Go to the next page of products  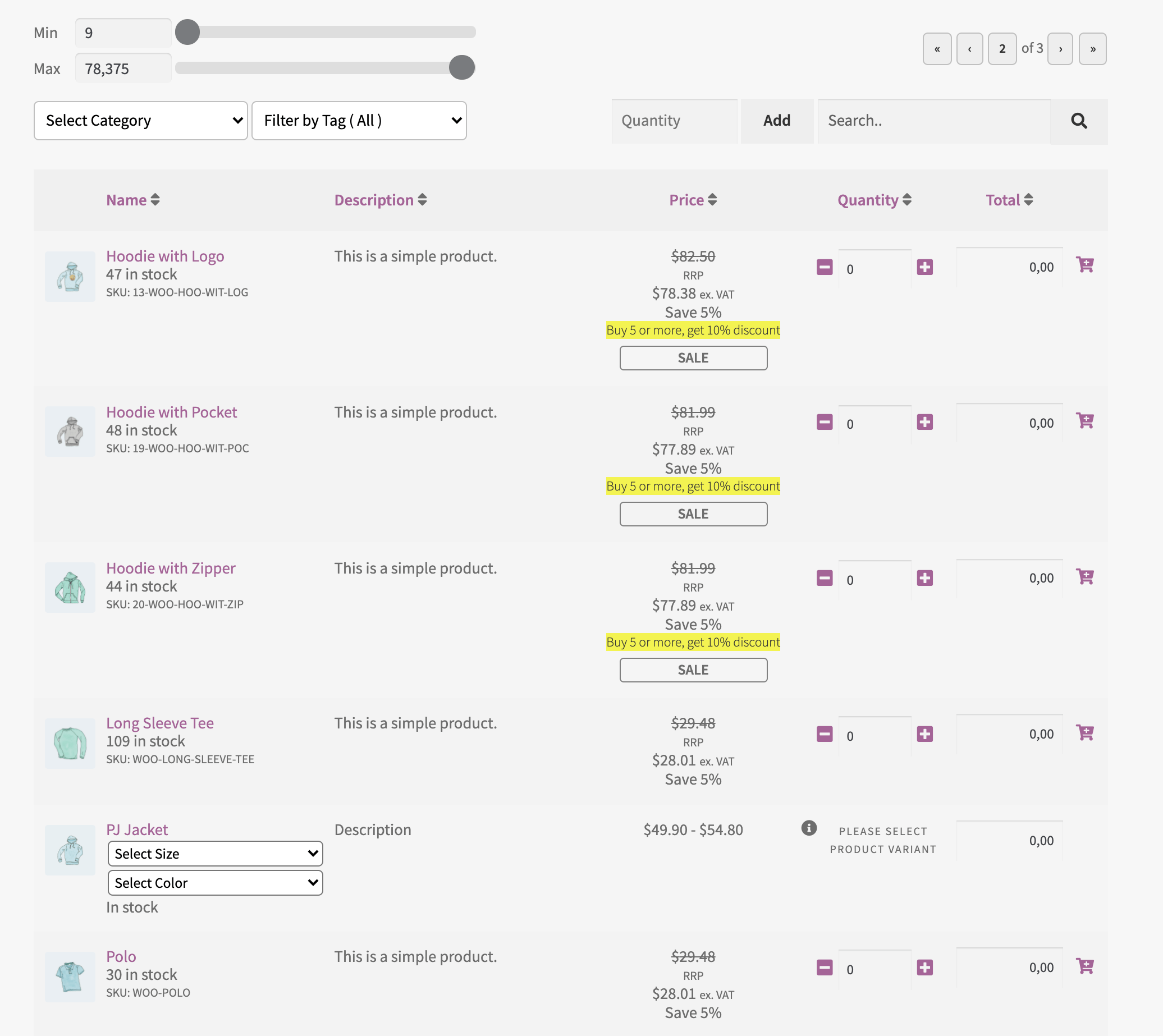pyautogui.click(x=1060, y=49)
